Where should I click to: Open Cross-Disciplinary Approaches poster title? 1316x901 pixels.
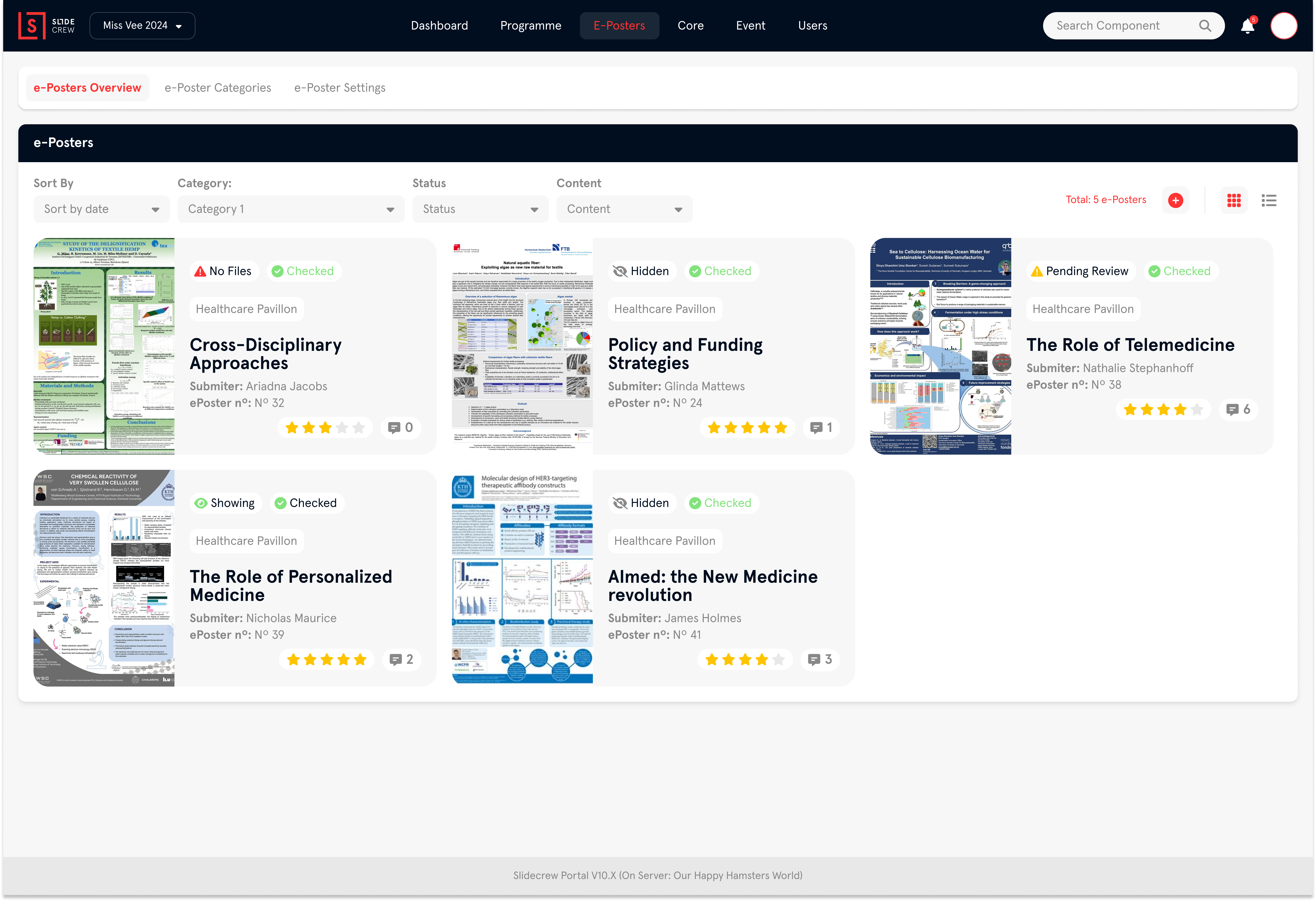266,354
